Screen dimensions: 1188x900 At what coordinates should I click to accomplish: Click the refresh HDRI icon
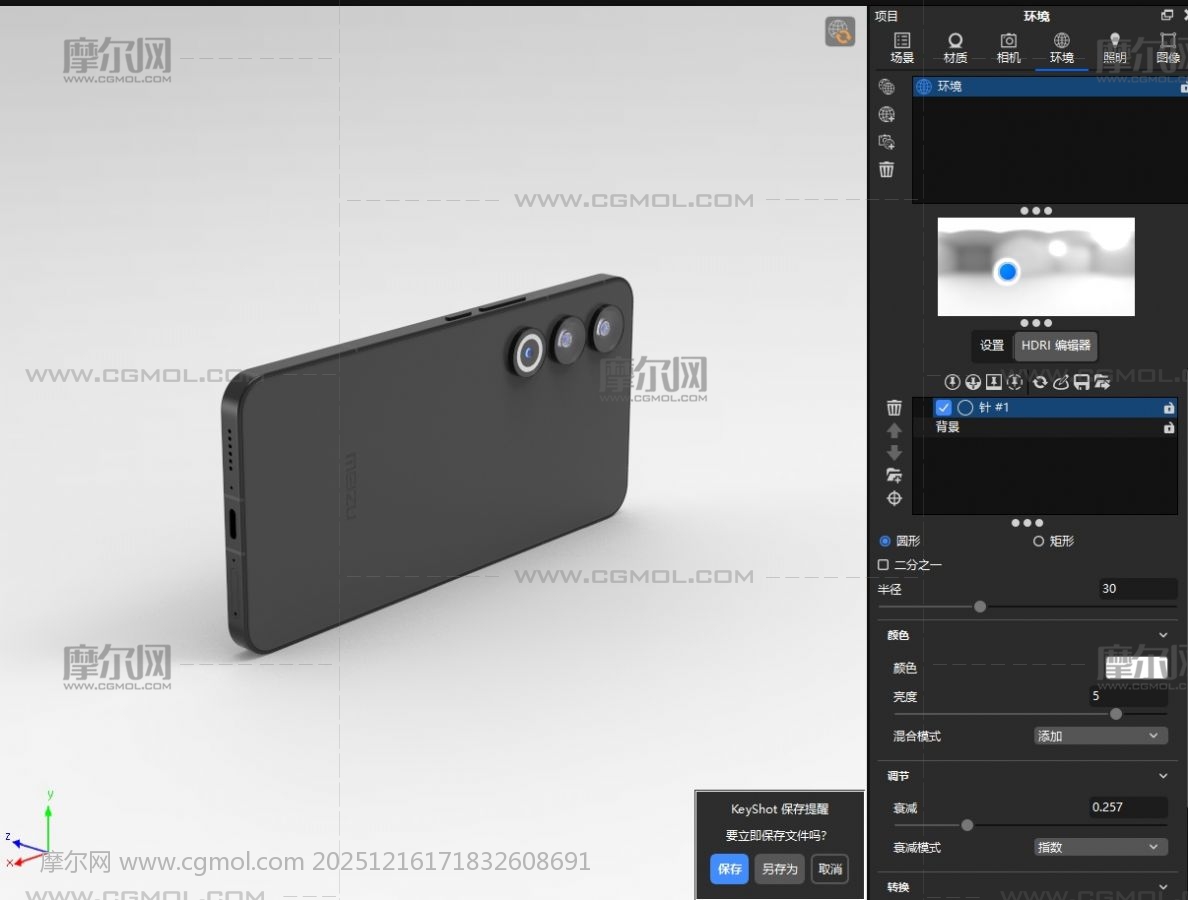tap(1040, 382)
